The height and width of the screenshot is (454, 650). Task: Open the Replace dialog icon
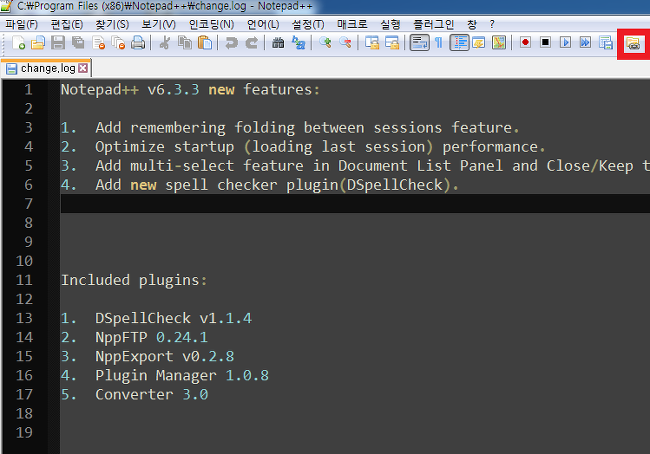(x=298, y=43)
